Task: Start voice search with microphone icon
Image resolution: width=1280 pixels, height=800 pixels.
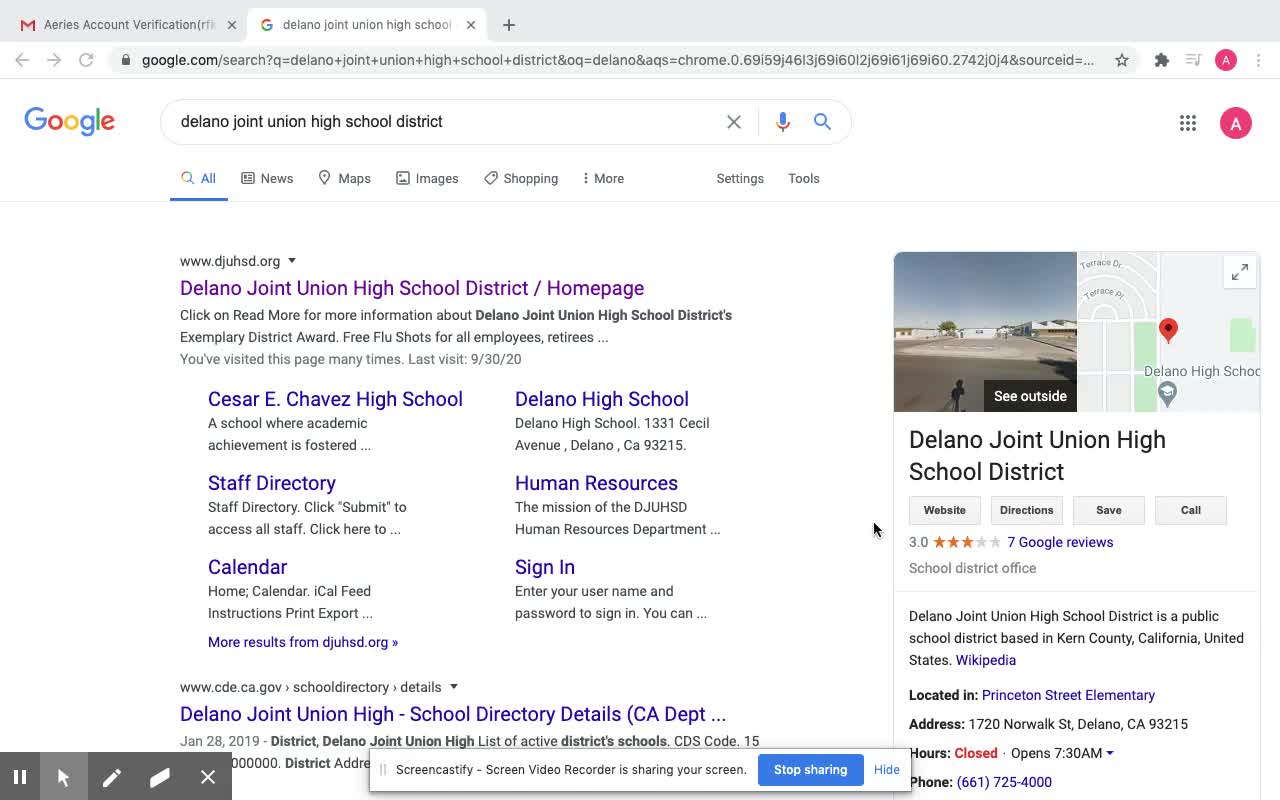Action: [x=783, y=122]
